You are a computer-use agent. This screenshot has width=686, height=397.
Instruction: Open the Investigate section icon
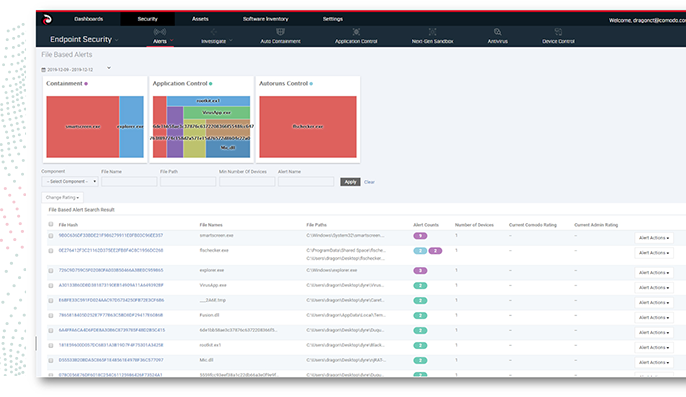pos(214,32)
